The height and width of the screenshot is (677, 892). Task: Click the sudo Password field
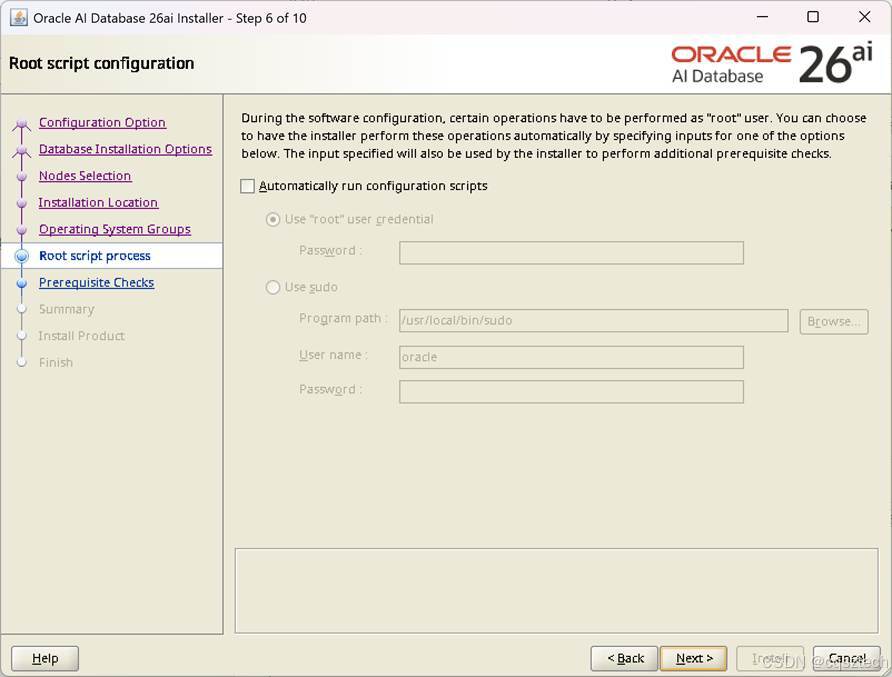click(571, 391)
